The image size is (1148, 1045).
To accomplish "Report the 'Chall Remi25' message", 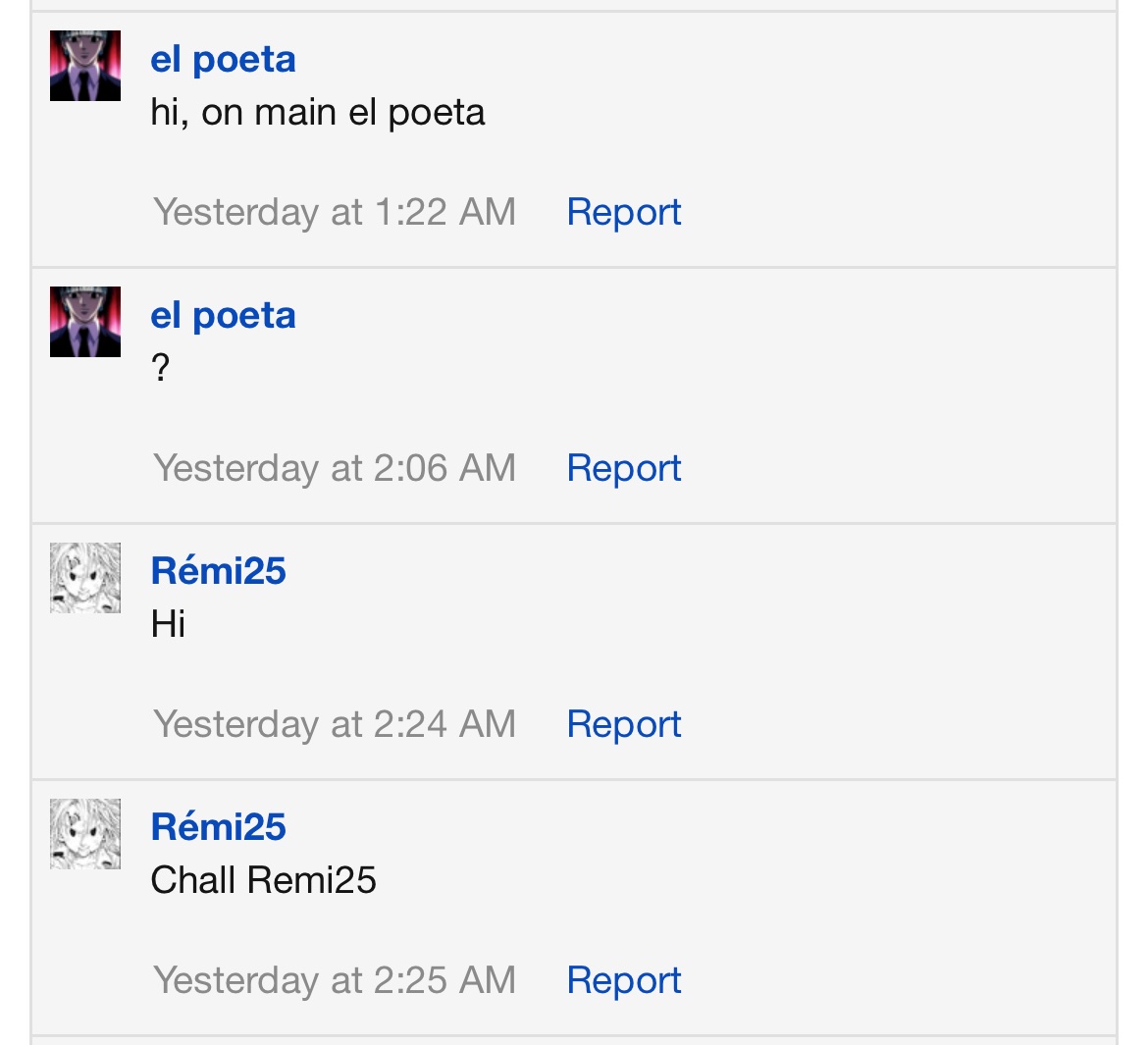I will click(x=623, y=980).
